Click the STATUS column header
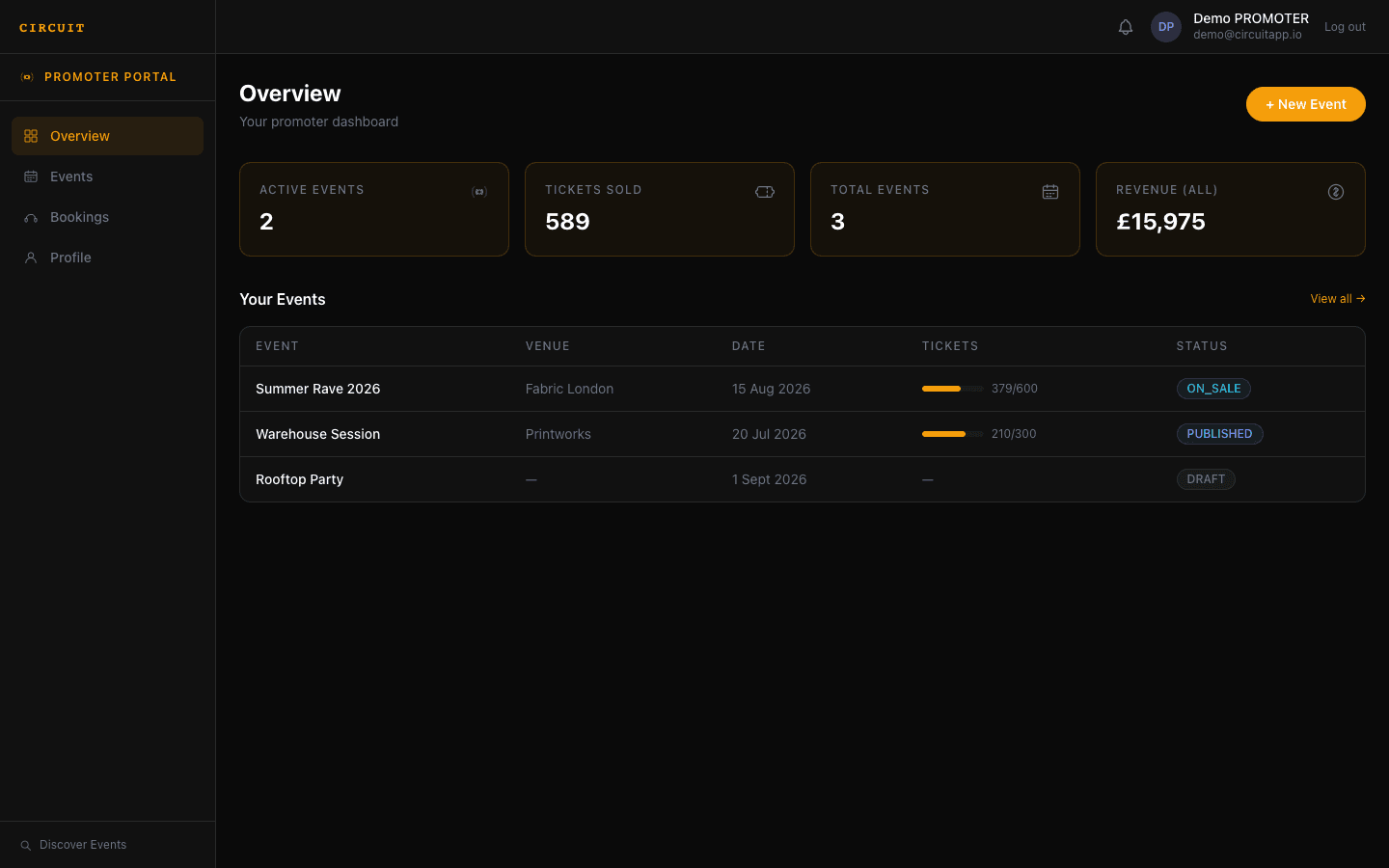 [x=1202, y=346]
